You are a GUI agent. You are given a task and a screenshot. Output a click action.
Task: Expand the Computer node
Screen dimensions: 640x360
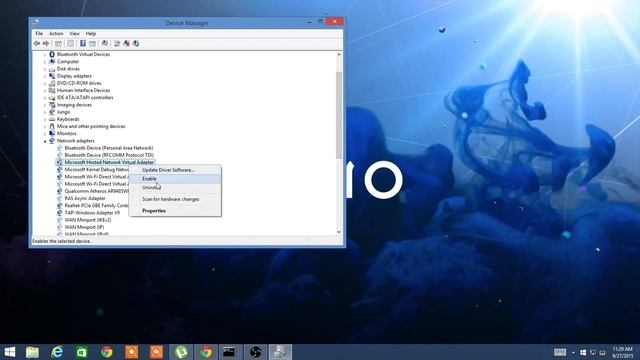[x=45, y=62]
